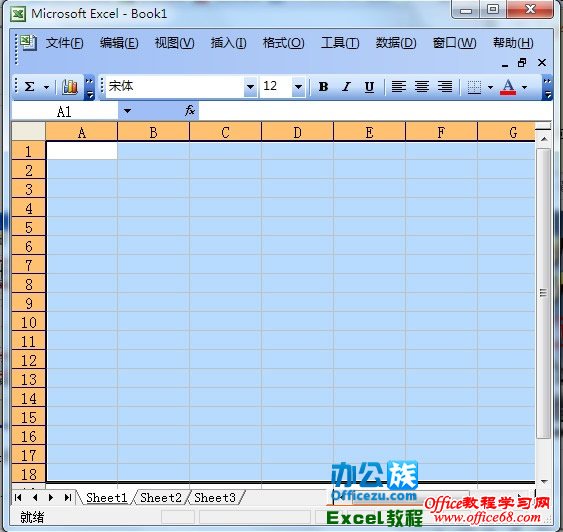Click into the formula bar
Screen dimensions: 563x532
(375, 111)
